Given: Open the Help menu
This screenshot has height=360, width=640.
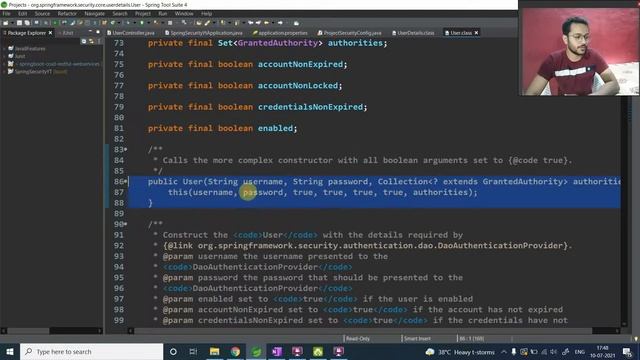Looking at the screenshot, I should (x=207, y=13).
